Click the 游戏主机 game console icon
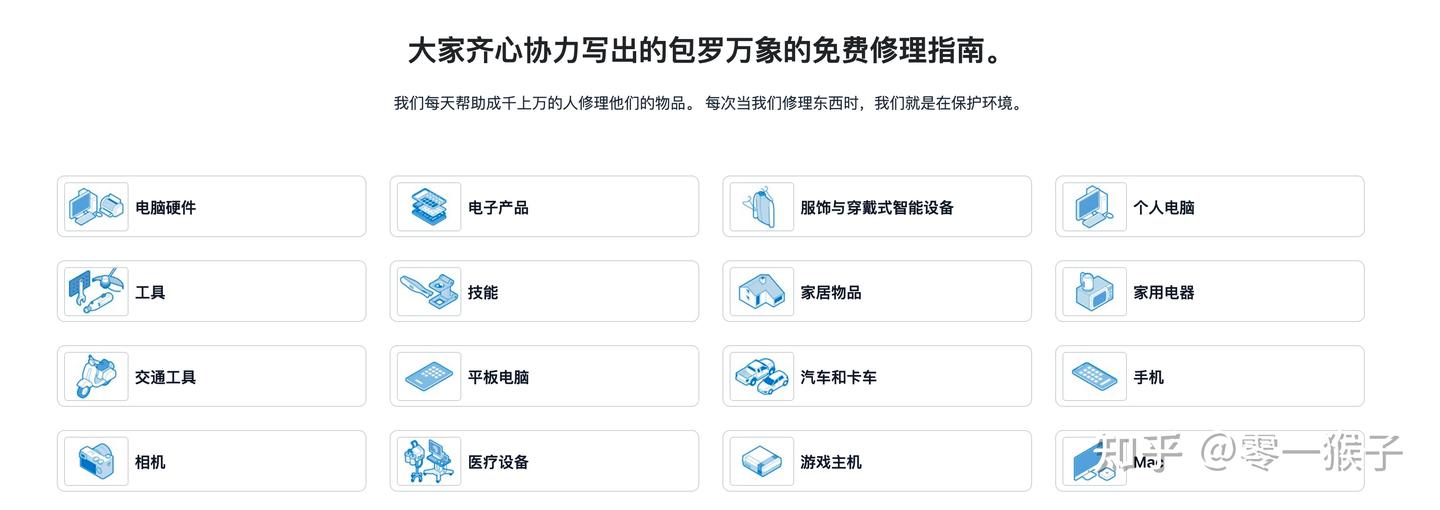Image resolution: width=1440 pixels, height=510 pixels. (x=762, y=462)
